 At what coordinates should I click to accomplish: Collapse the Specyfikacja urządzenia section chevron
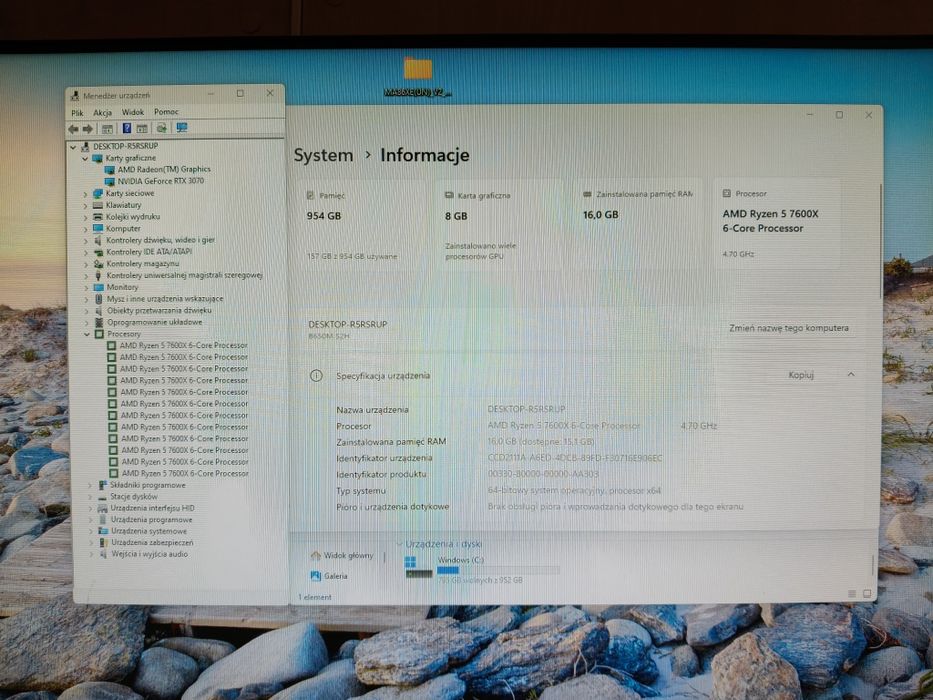coord(851,374)
